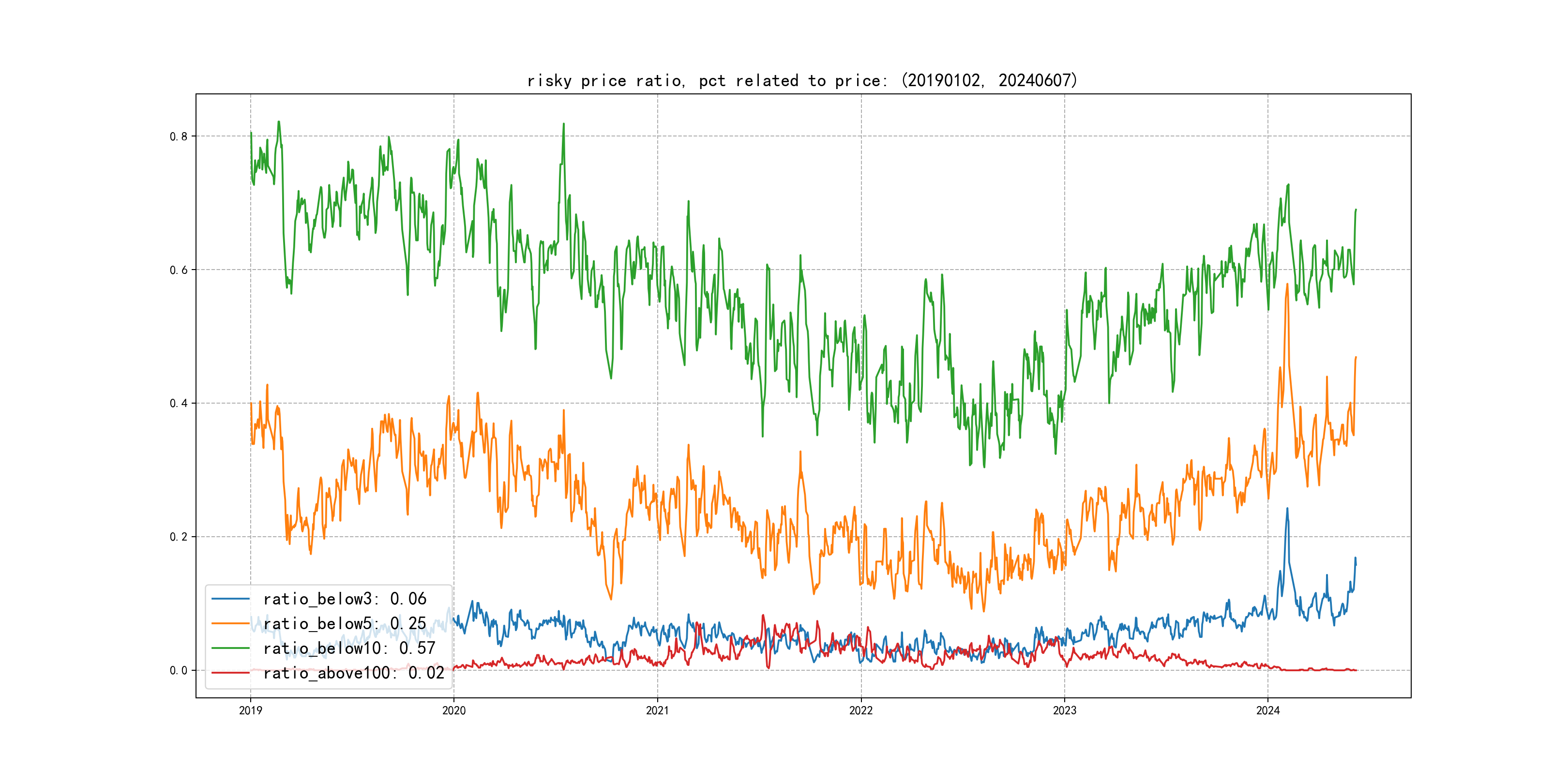
Task: Click the 2023 x-axis tick label
Action: point(1065,710)
